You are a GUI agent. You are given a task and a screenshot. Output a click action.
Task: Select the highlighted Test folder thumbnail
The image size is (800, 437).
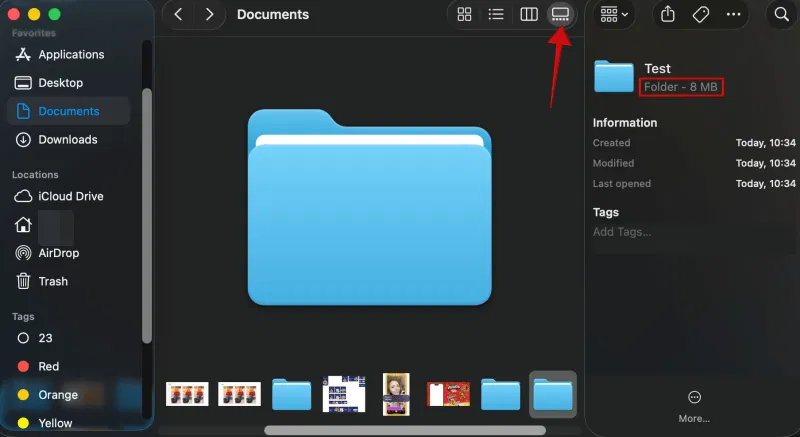coord(553,394)
